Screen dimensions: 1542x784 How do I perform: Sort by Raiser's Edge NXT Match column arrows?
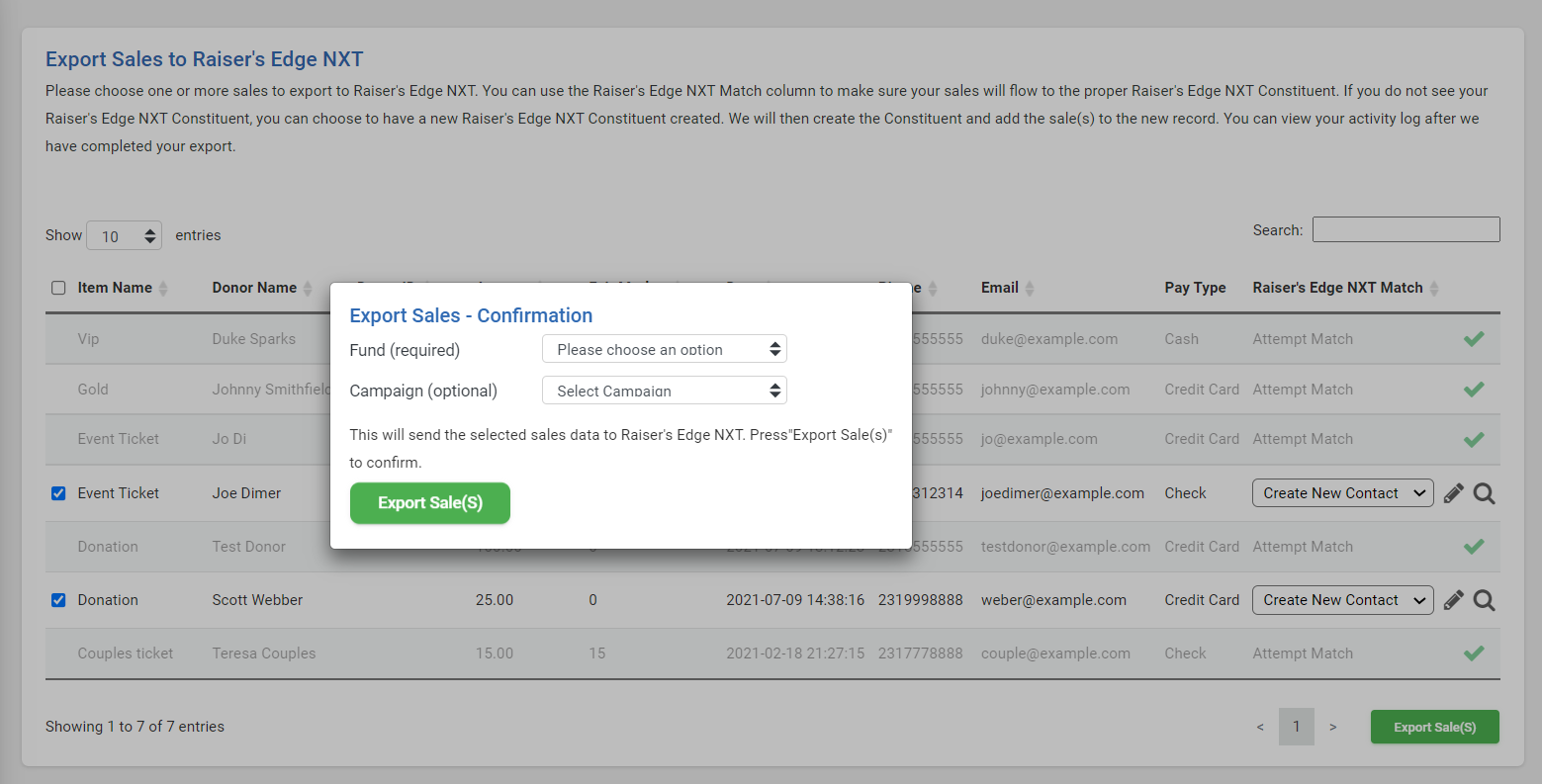(x=1434, y=289)
